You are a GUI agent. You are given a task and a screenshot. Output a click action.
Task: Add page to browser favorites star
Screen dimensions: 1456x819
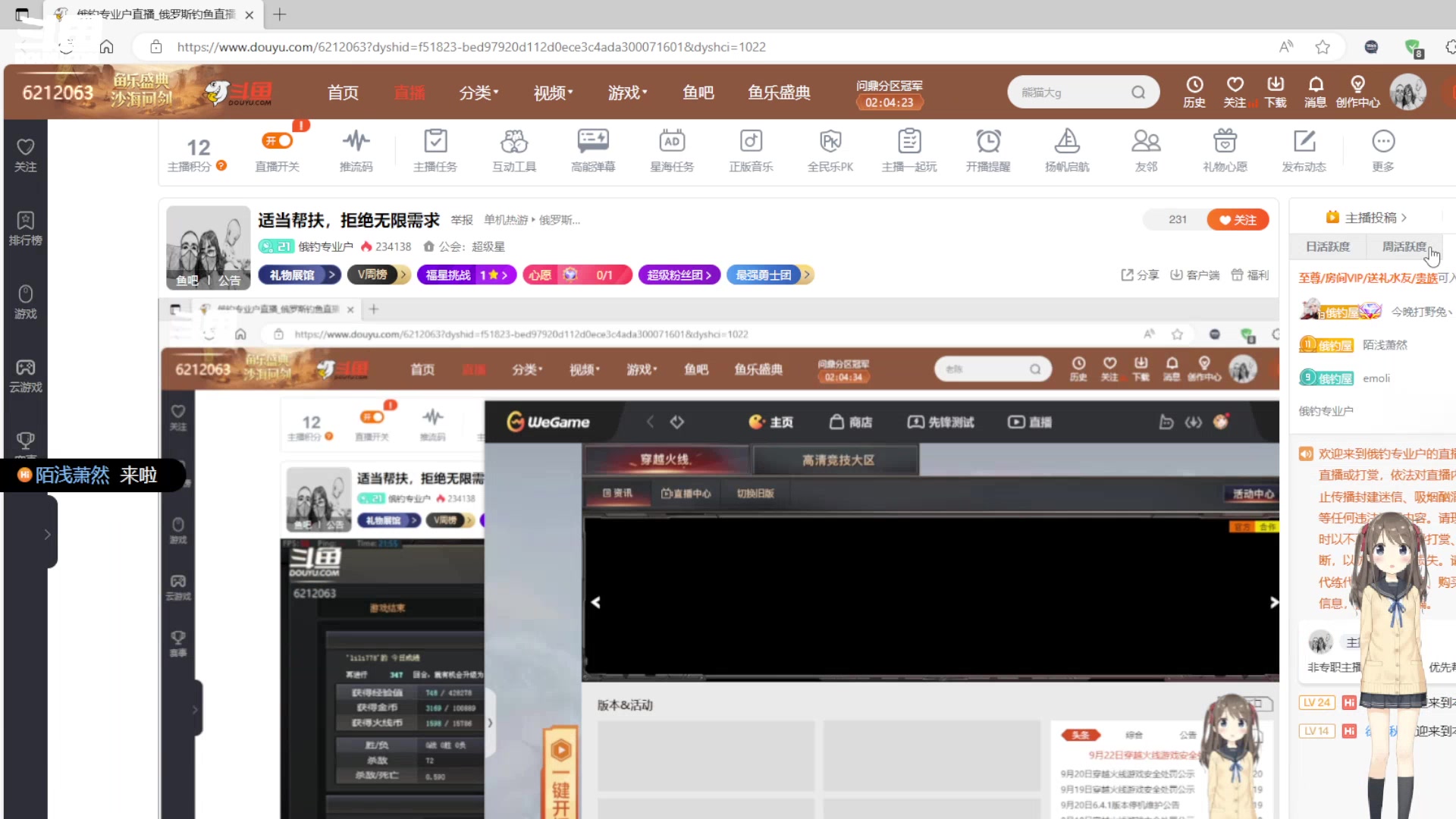1323,47
